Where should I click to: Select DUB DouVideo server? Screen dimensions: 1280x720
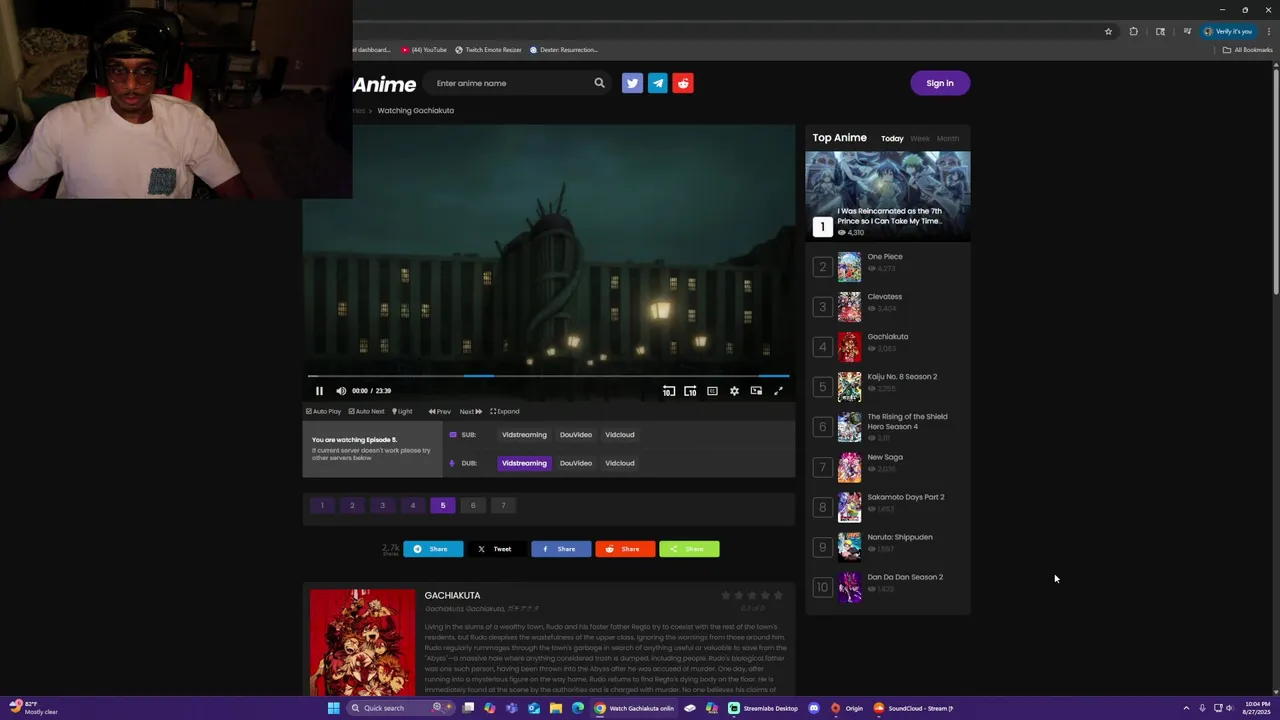point(576,463)
